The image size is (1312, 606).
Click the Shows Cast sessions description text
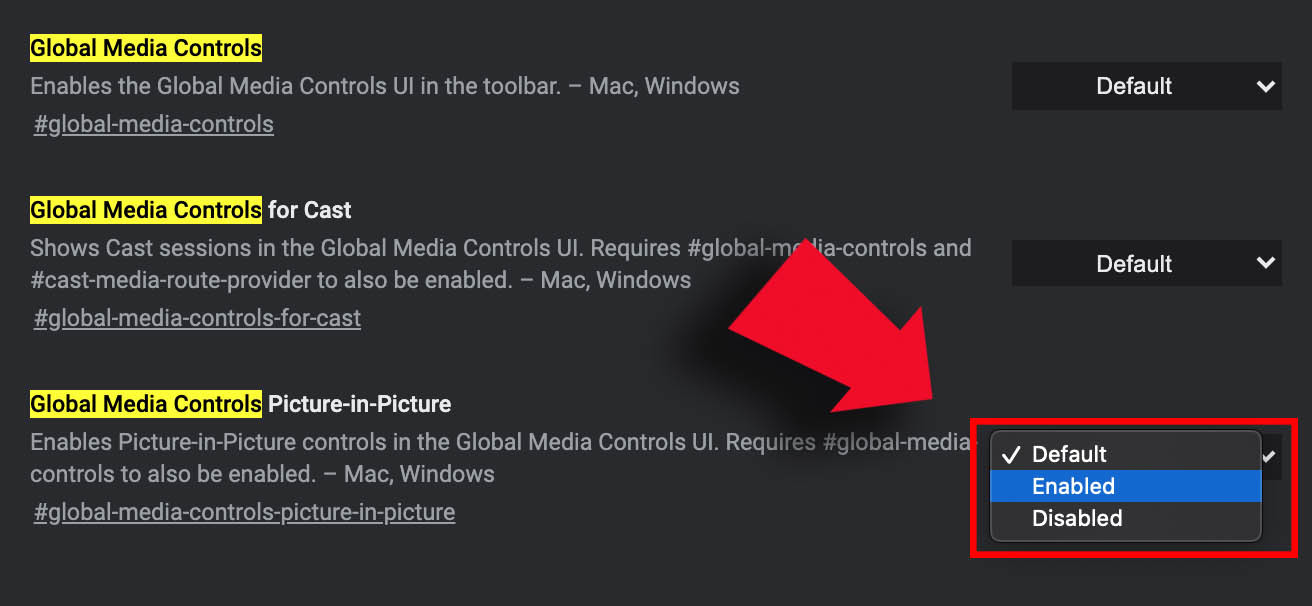(x=500, y=263)
